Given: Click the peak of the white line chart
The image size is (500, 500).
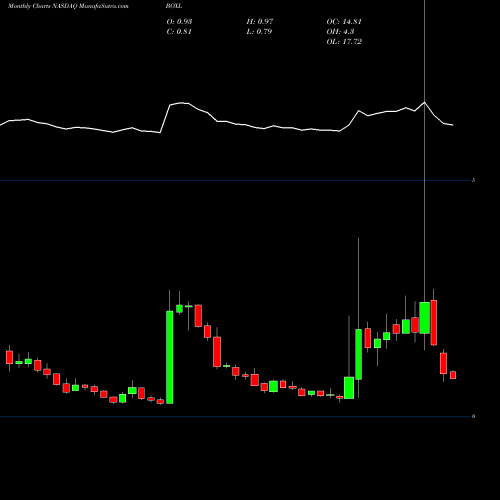Looking at the screenshot, I should 424,102.
